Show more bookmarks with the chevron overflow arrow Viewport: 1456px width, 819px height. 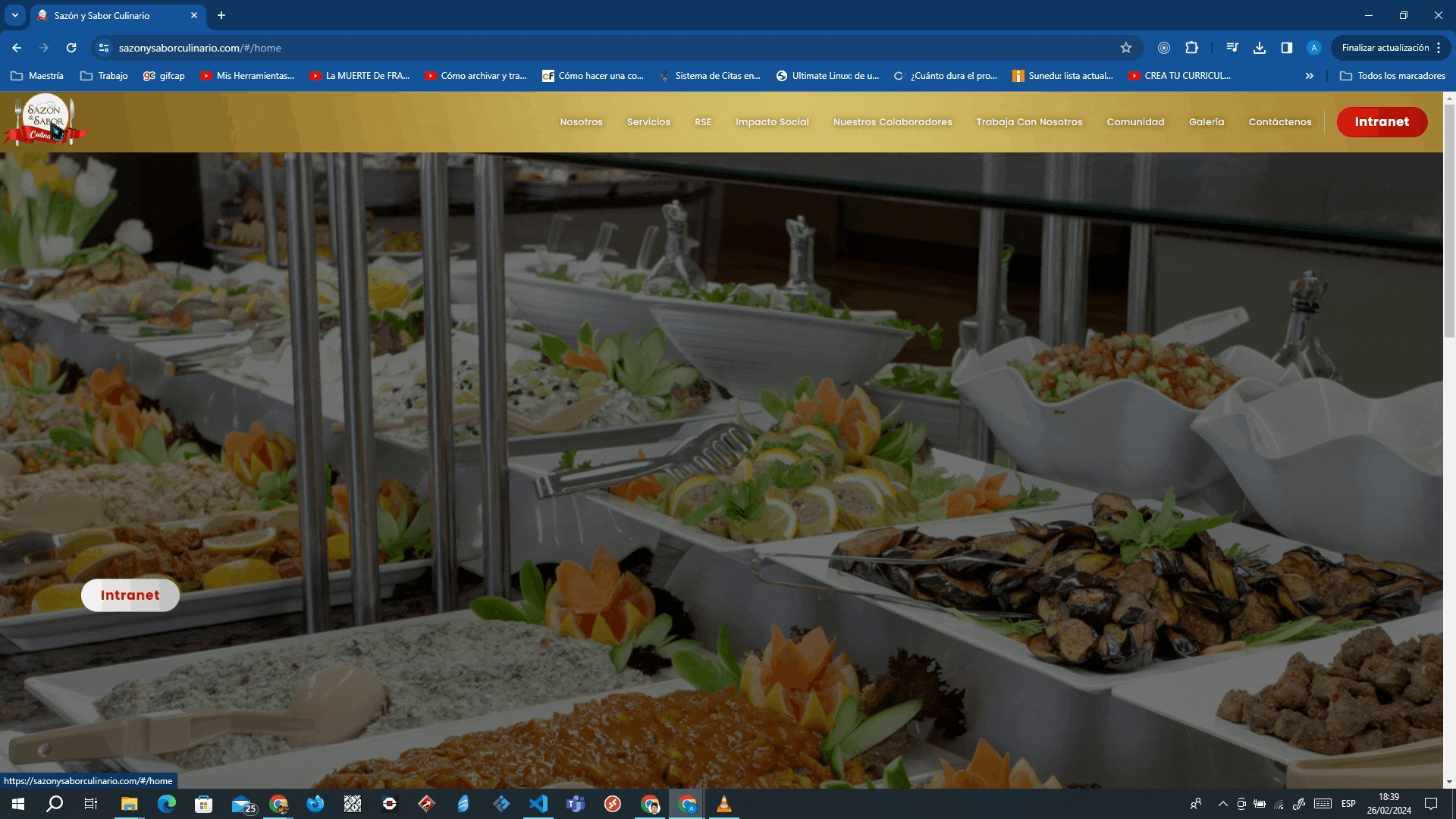tap(1309, 76)
